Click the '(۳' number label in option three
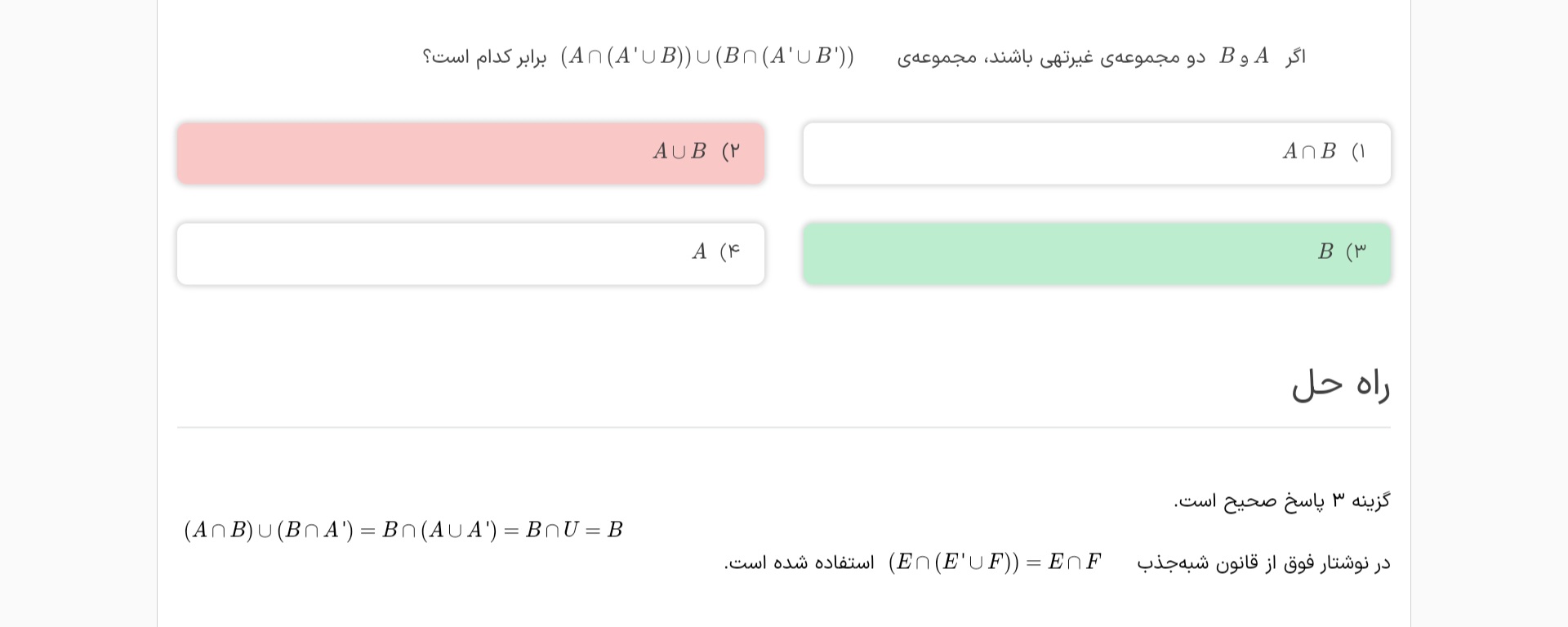The width and height of the screenshot is (1568, 627). pos(1356,251)
